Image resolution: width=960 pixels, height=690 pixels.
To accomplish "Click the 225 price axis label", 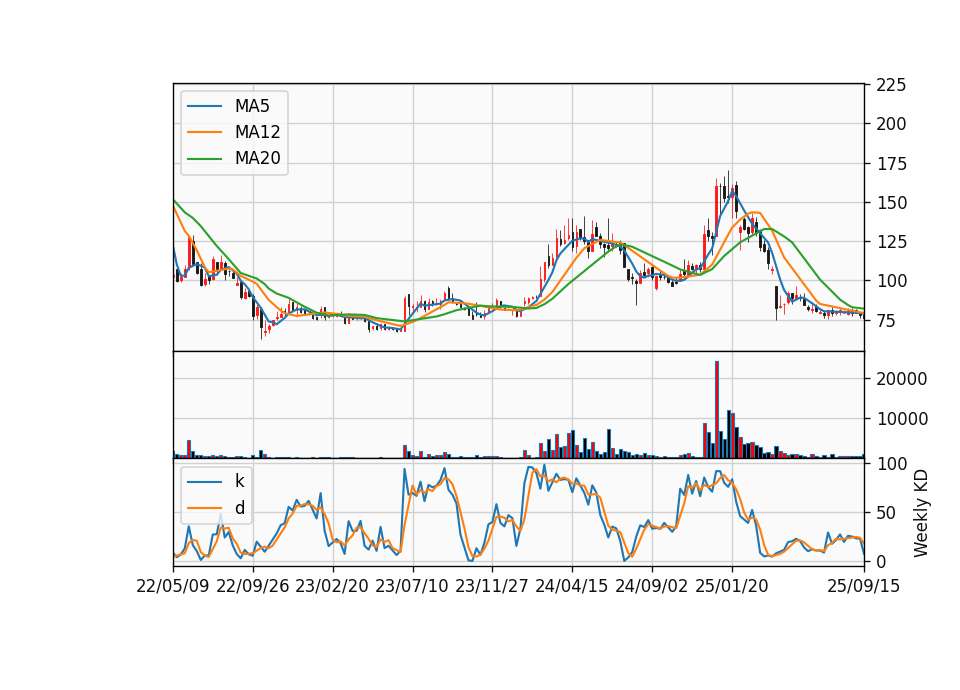I will point(891,85).
